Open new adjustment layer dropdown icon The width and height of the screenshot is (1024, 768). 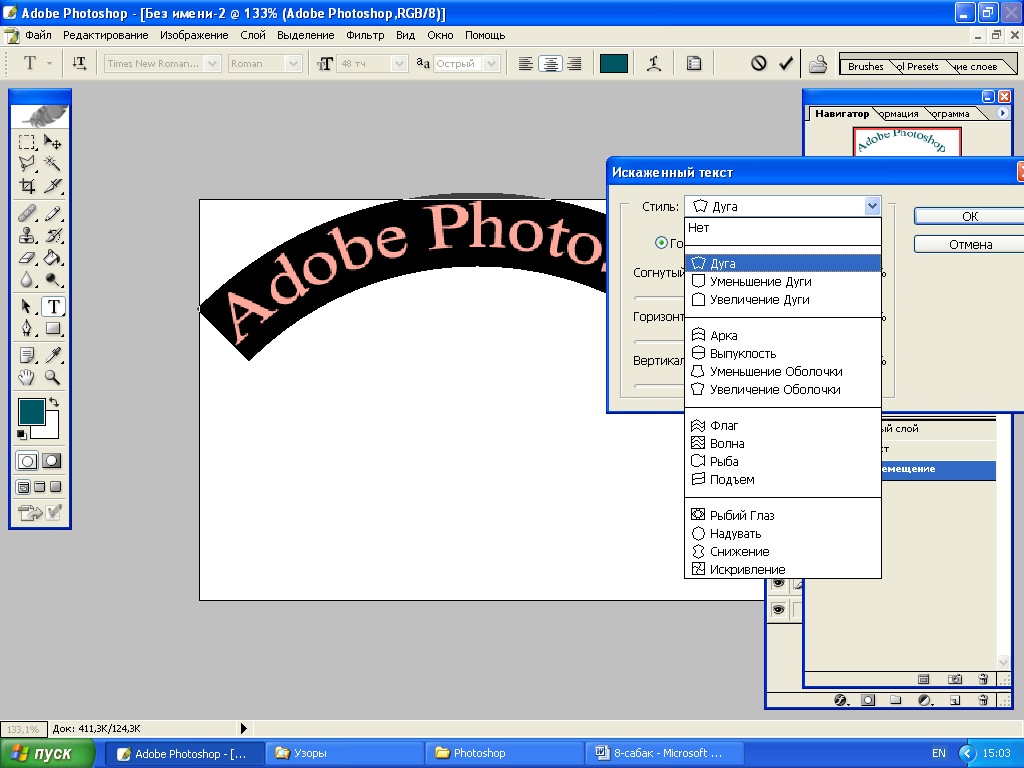point(925,700)
